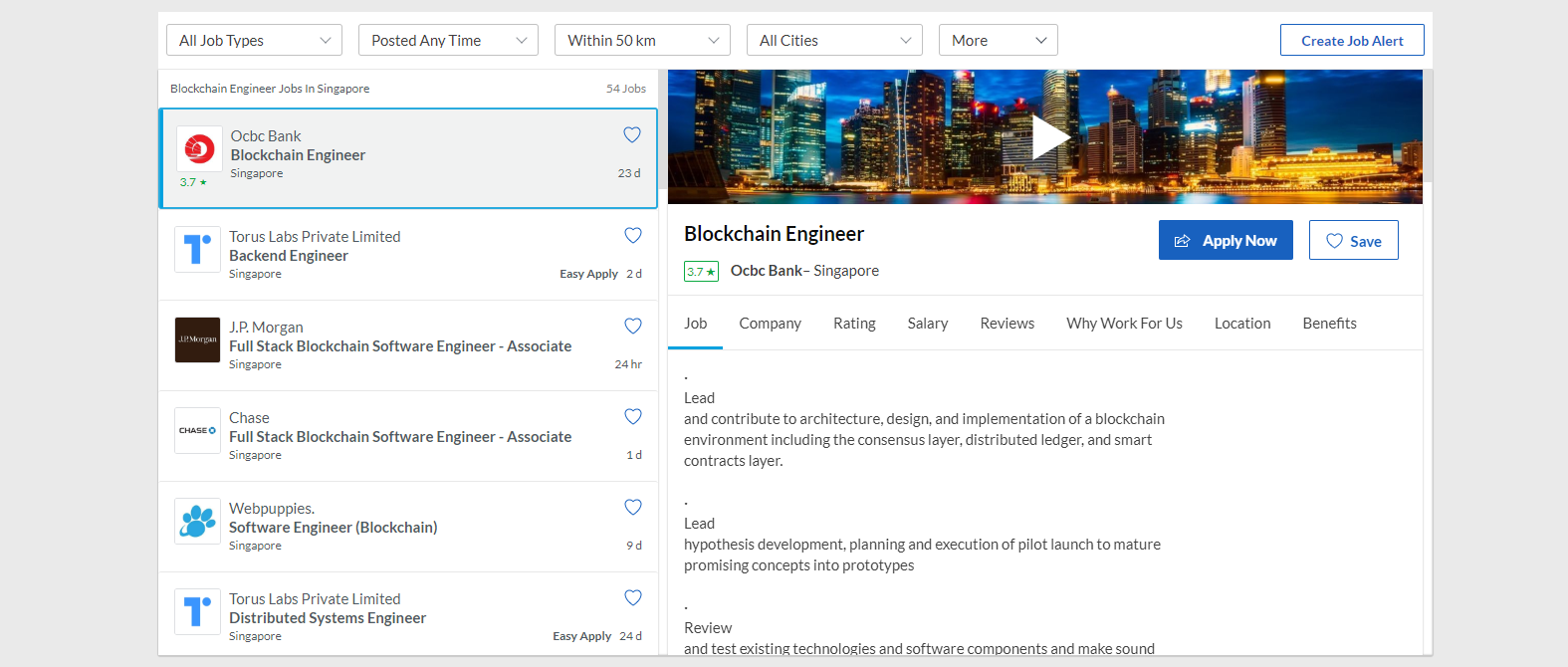Open the Backend Engineer job title
This screenshot has width=1568, height=667.
pyautogui.click(x=289, y=255)
